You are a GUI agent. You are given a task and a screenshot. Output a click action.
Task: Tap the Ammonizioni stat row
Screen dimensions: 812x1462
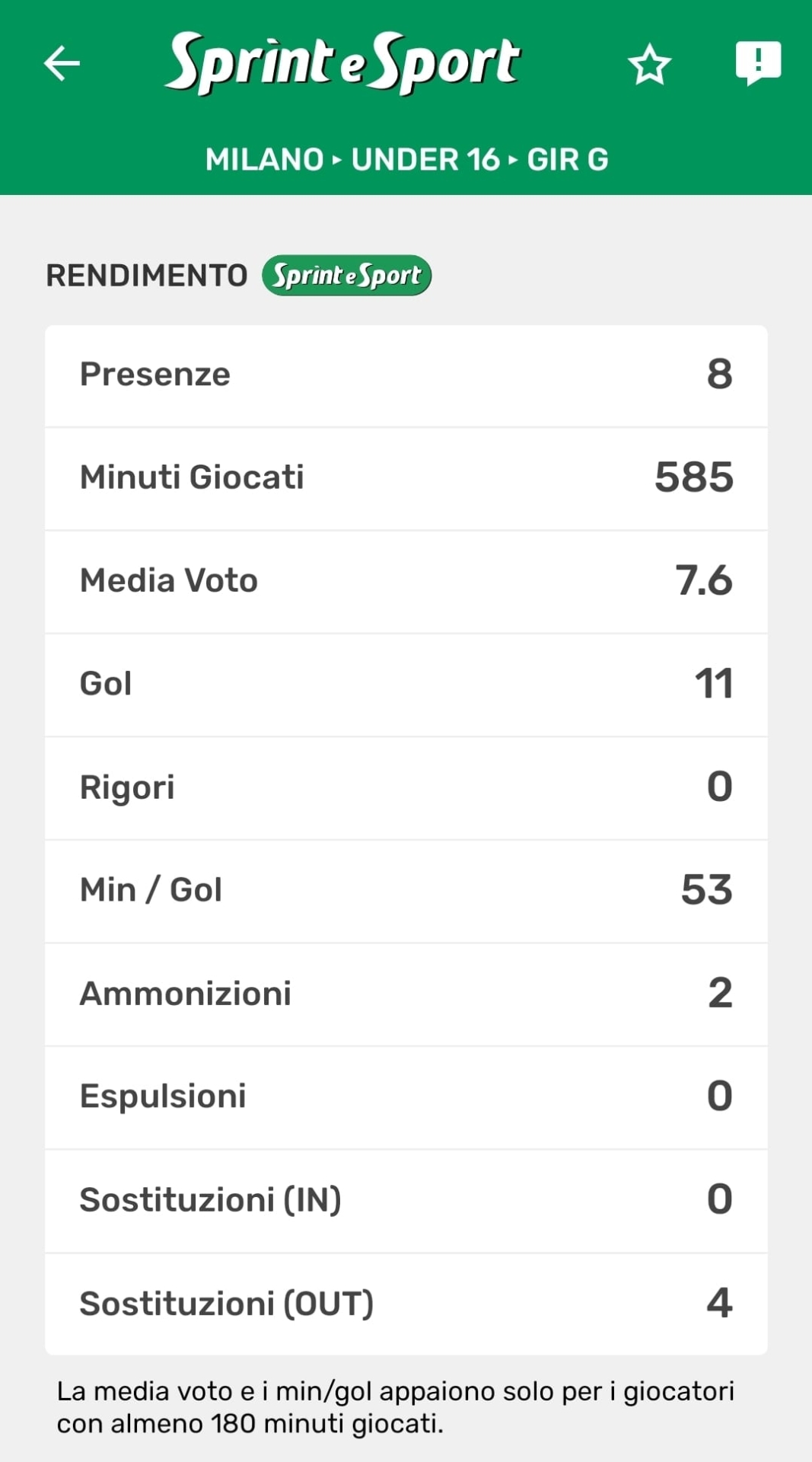point(406,994)
